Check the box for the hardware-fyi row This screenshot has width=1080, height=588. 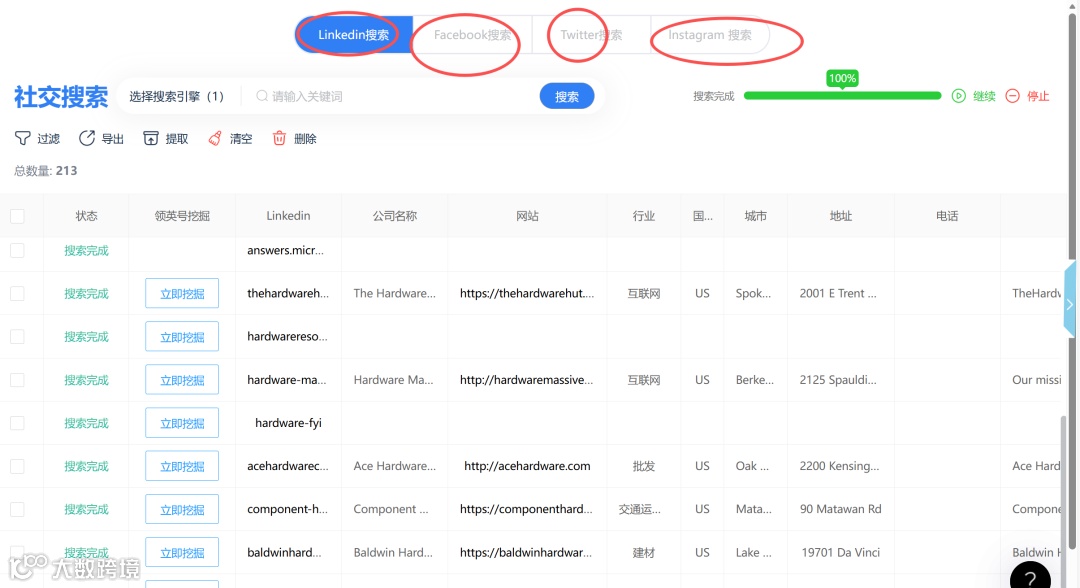click(17, 423)
